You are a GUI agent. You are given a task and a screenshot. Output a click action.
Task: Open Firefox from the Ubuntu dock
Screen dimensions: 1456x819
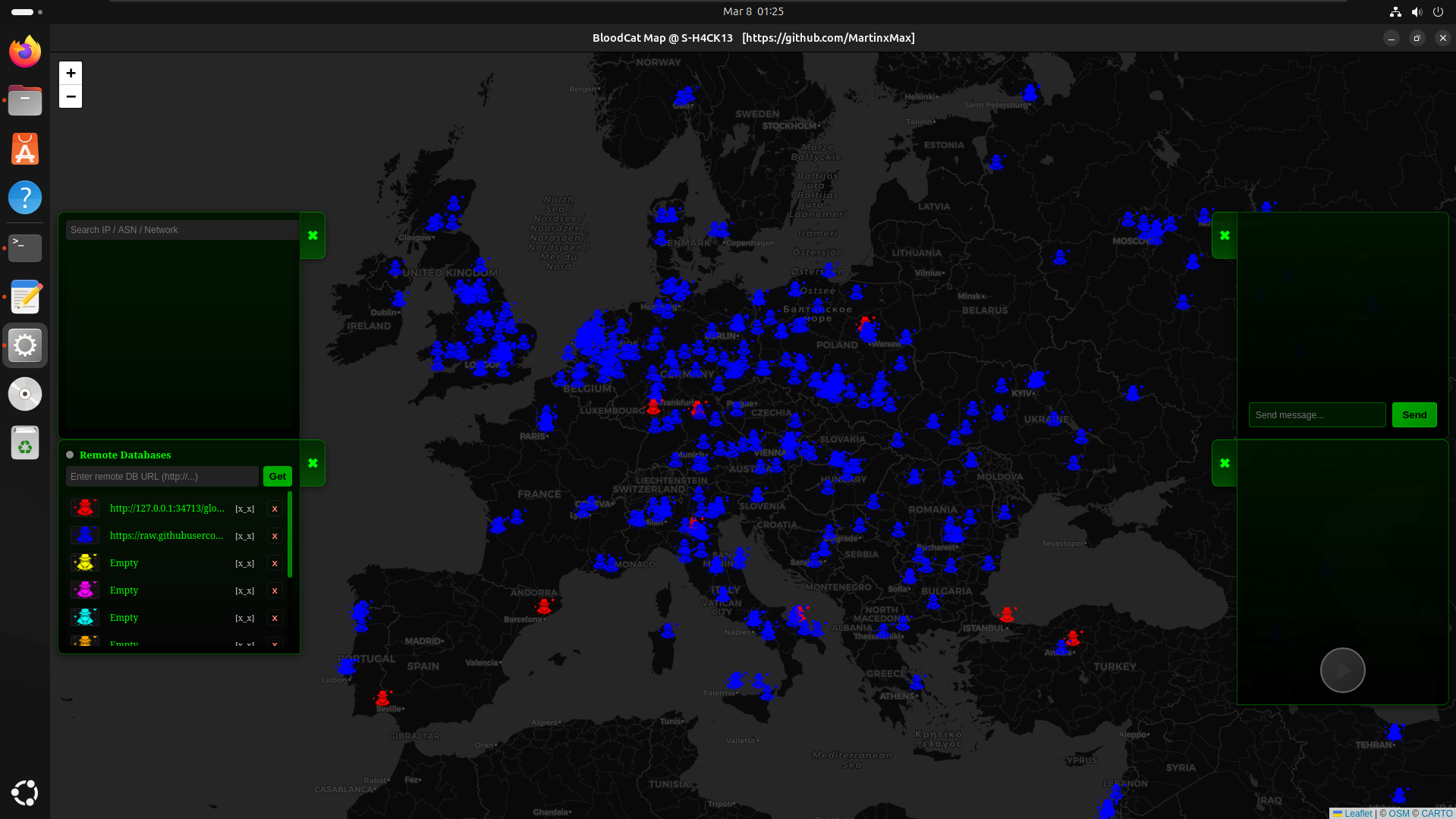25,52
